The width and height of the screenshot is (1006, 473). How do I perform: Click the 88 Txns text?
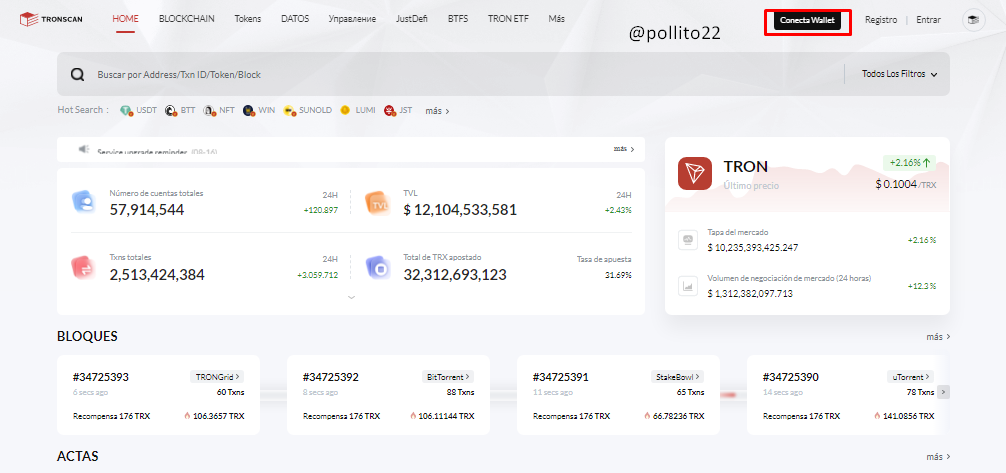coord(461,392)
